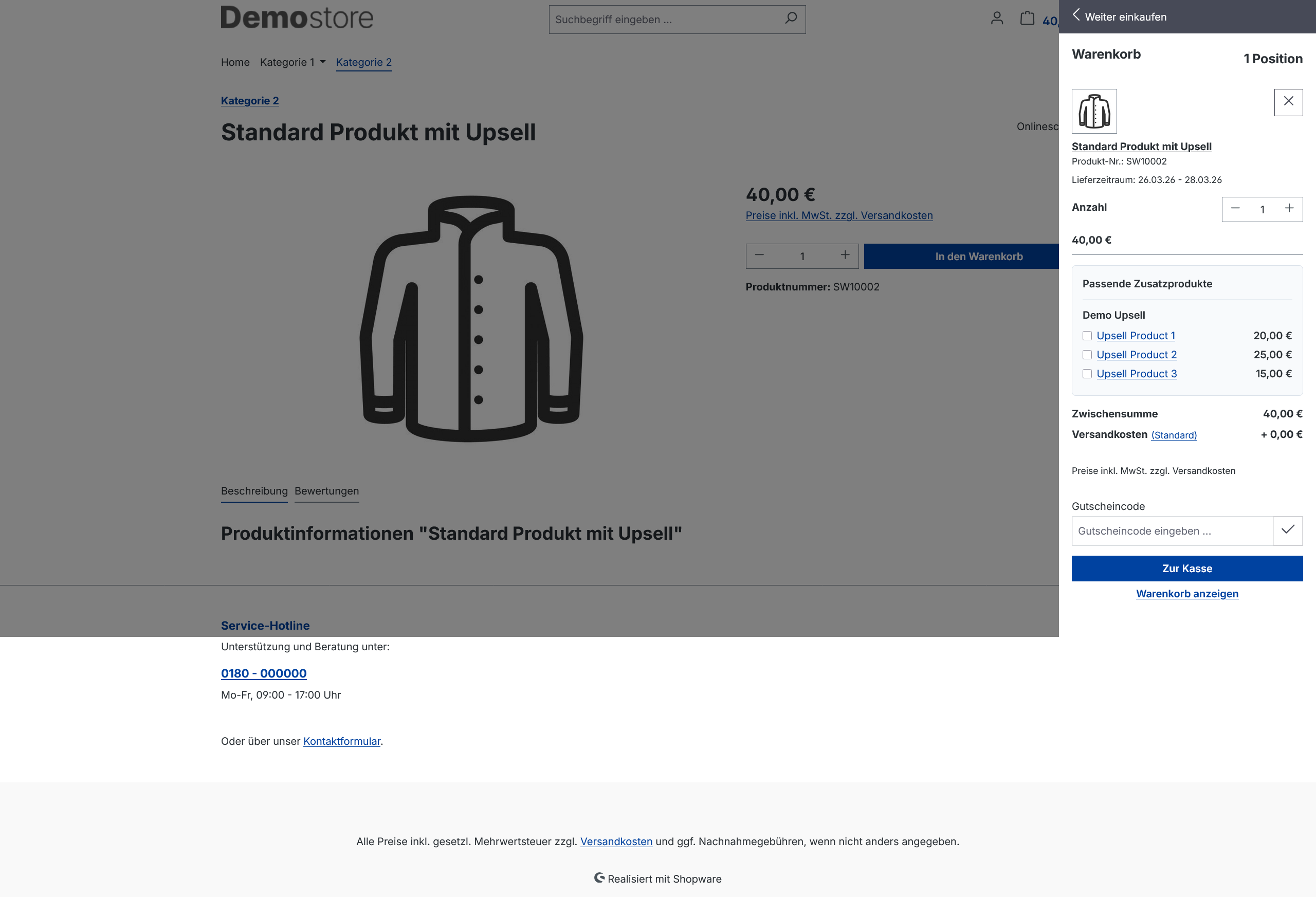Open the Standard shipping method selector
Image resolution: width=1316 pixels, height=897 pixels.
1174,435
